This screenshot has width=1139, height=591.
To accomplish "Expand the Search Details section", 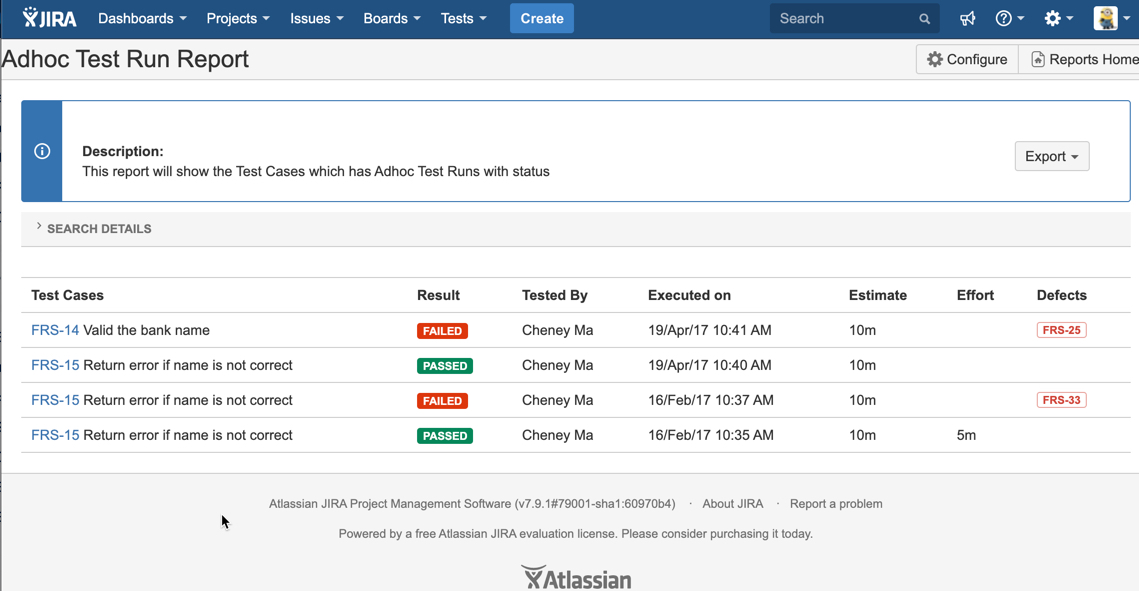I will (98, 229).
